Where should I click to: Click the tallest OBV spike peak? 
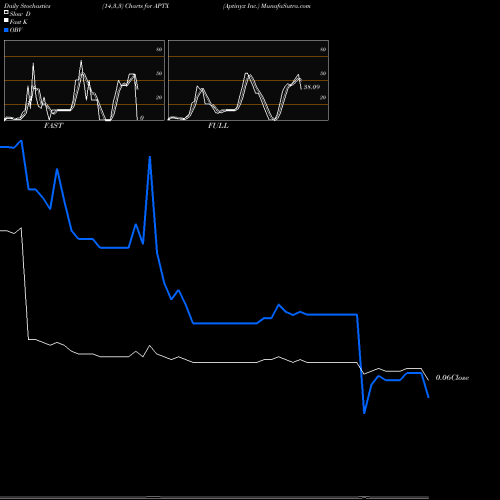150,157
